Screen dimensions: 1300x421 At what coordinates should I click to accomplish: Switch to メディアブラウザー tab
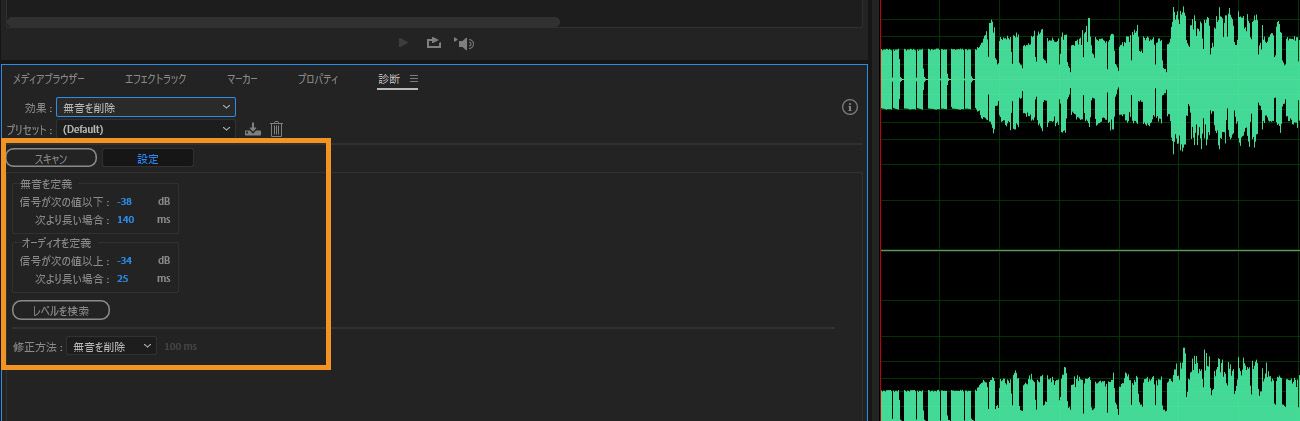click(x=48, y=79)
